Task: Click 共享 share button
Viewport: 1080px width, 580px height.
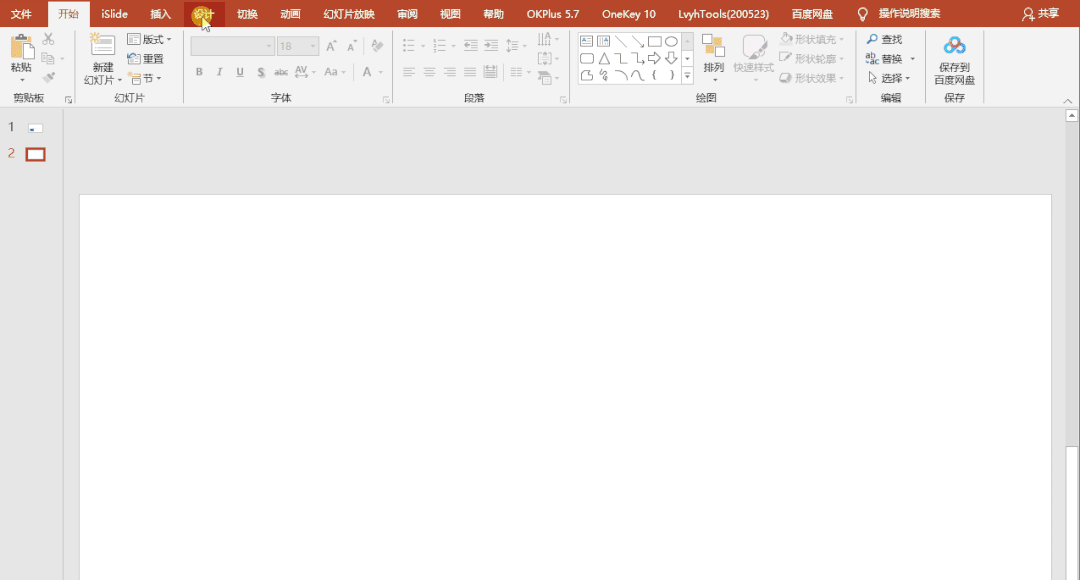Action: pyautogui.click(x=1041, y=14)
